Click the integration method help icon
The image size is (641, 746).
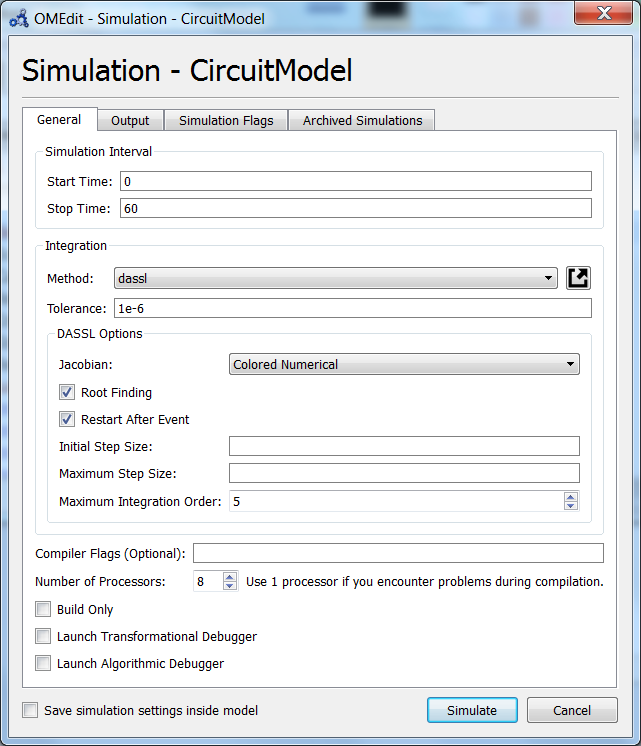[578, 278]
